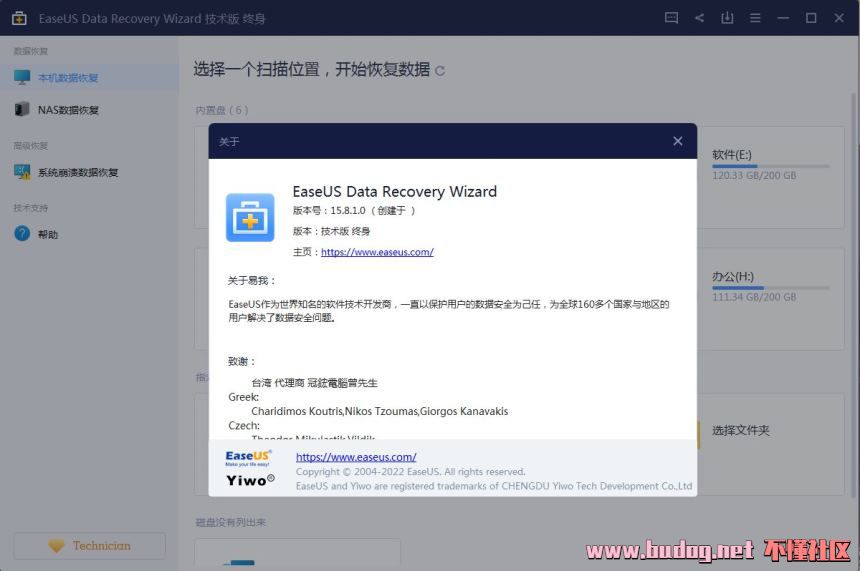This screenshot has width=860, height=571.
Task: Click the 120.33 GB/200 GB size label
Action: coord(754,176)
